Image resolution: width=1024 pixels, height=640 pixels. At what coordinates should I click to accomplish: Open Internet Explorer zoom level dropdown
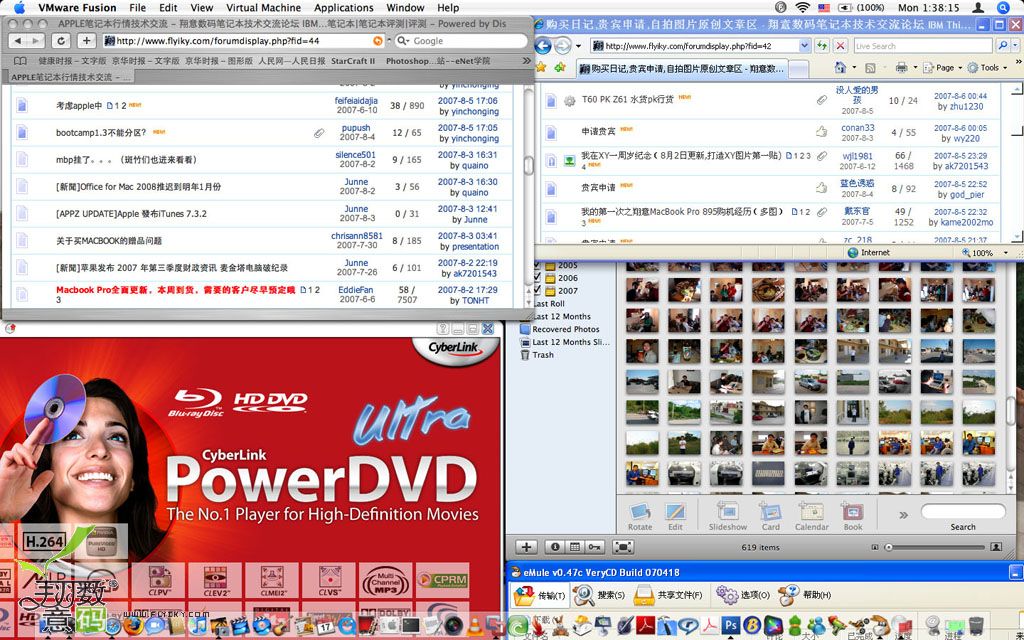coord(1005,253)
